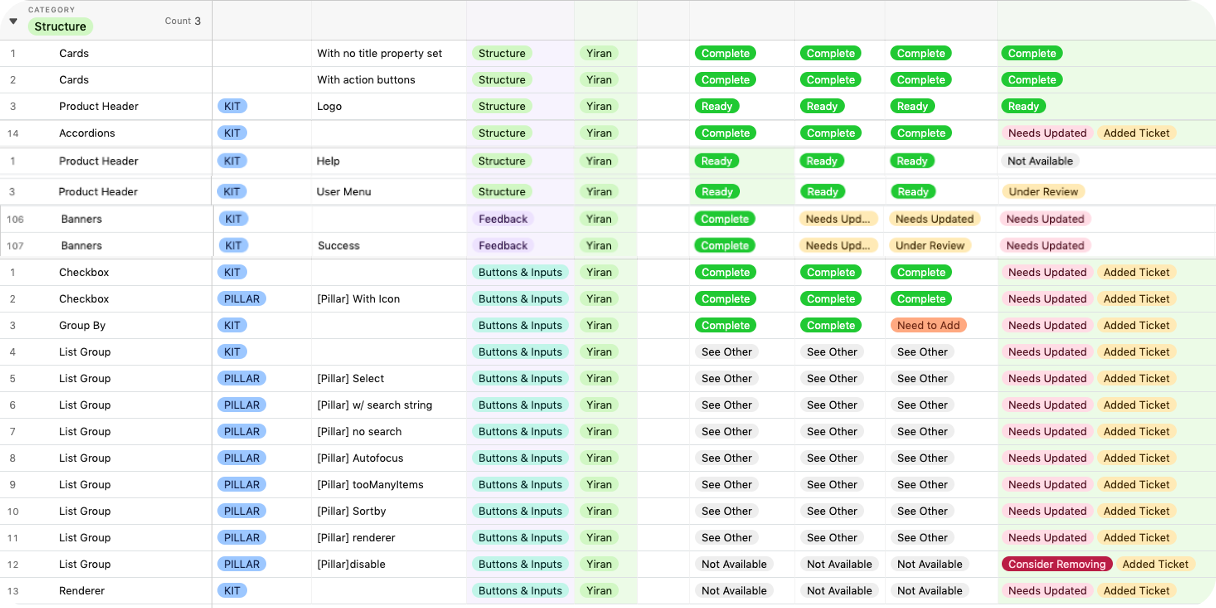The width and height of the screenshot is (1216, 608).
Task: Click PILLAR tag in '[Pillar] With Icon' row
Action: 242,299
